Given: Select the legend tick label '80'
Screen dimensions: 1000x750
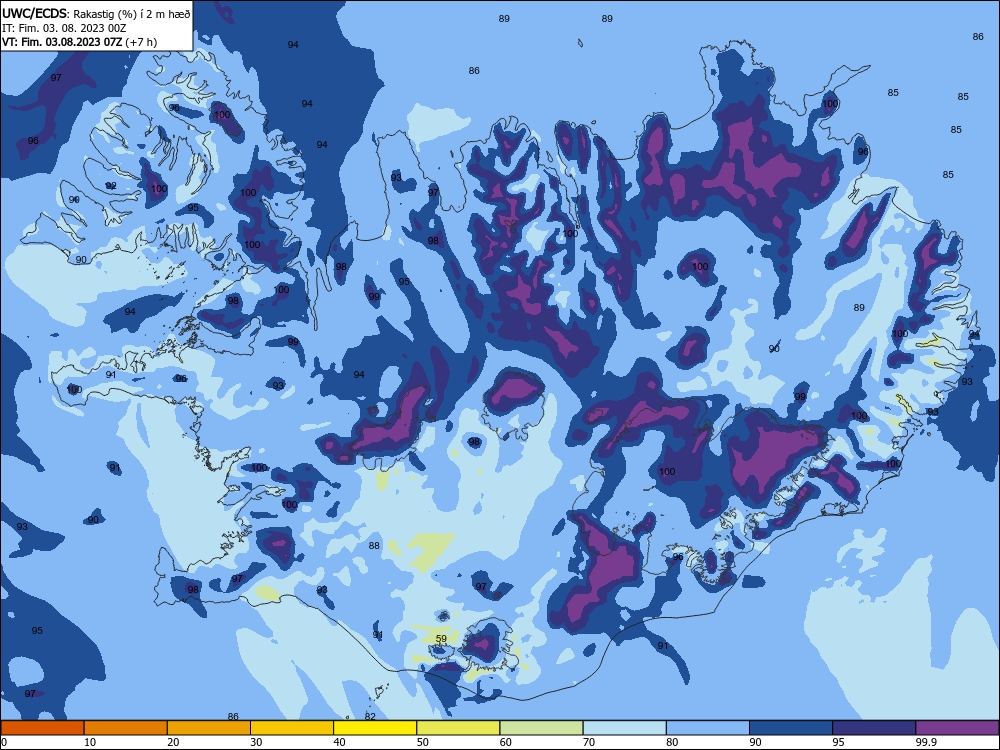Looking at the screenshot, I should tap(672, 742).
